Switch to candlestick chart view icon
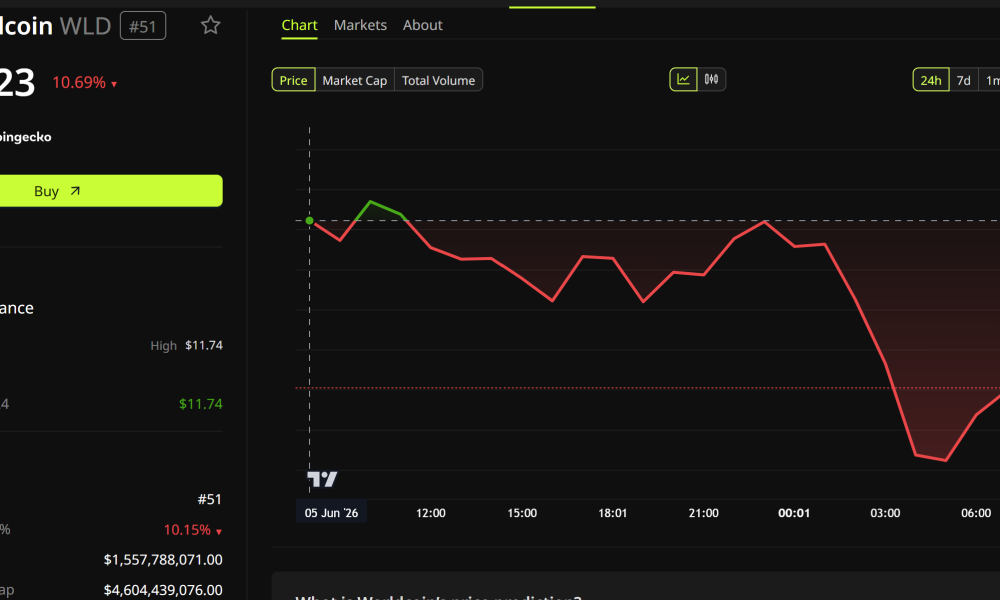Viewport: 1000px width, 600px height. [711, 80]
